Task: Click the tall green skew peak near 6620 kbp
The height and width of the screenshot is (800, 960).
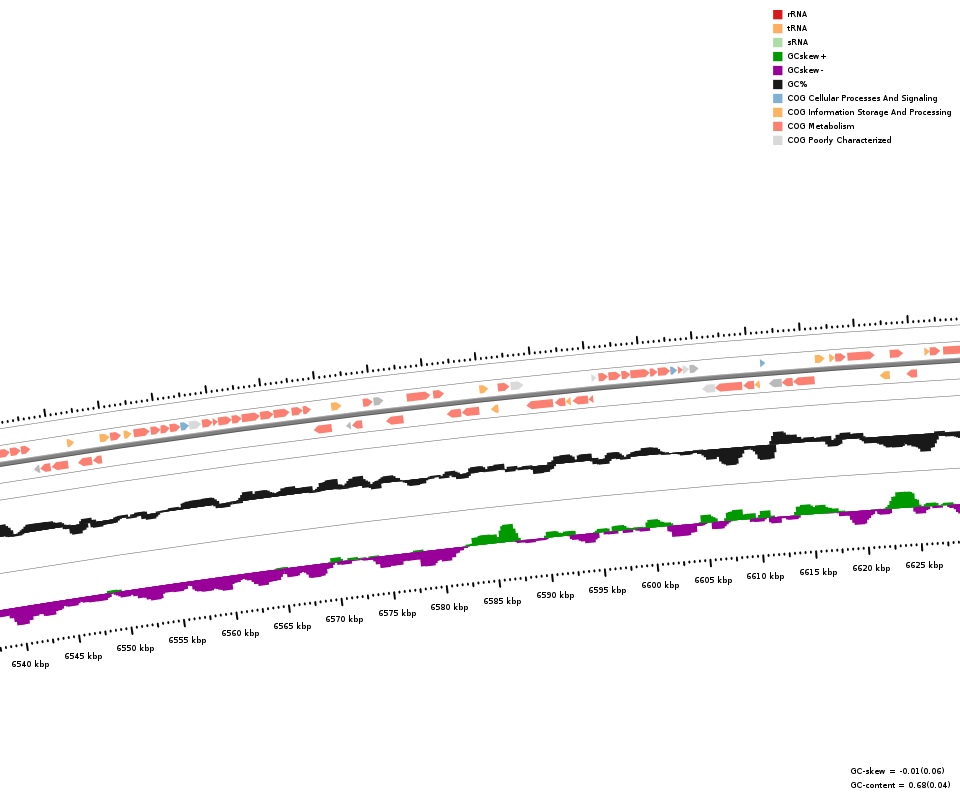Action: click(x=904, y=499)
